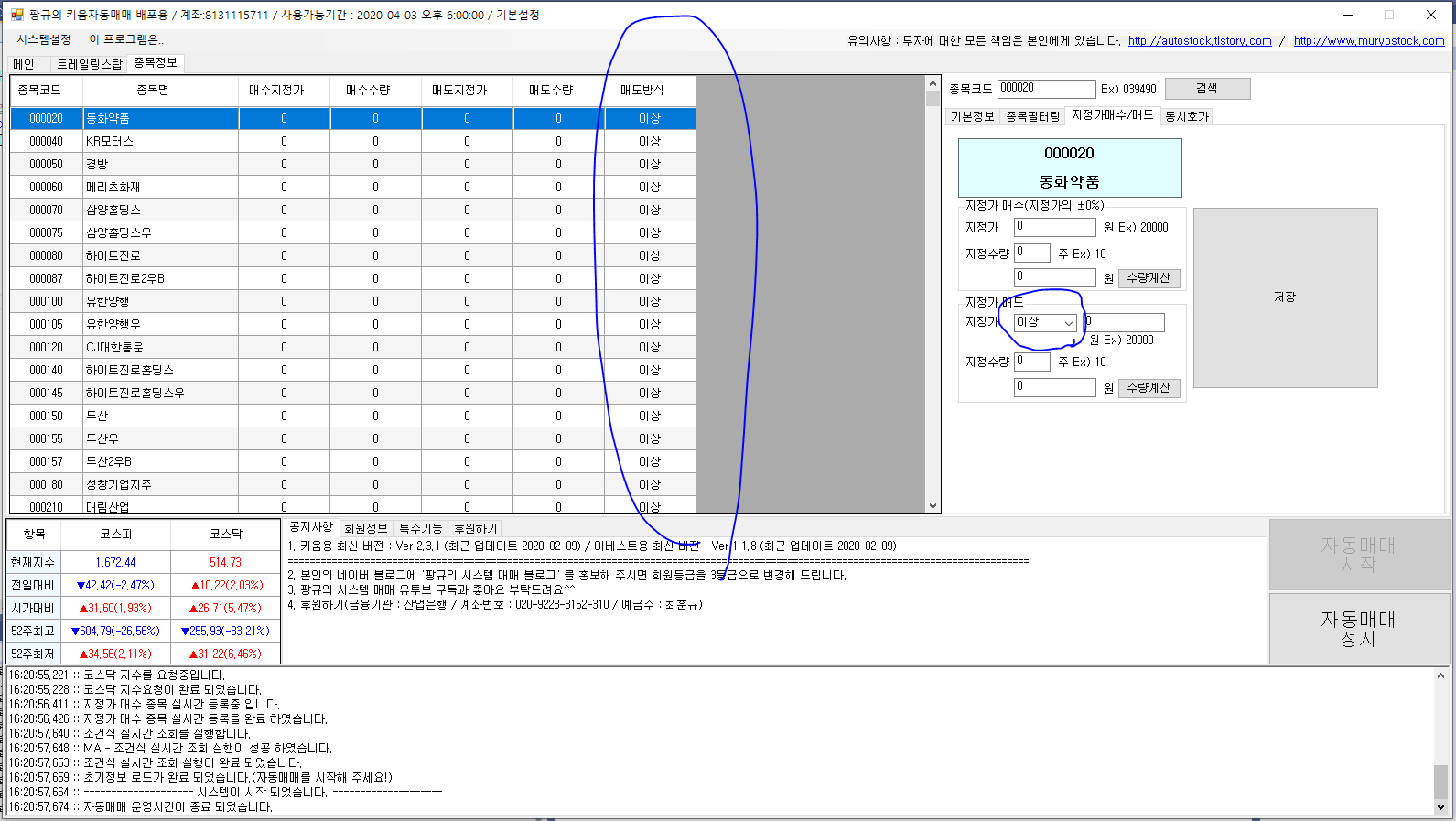Image resolution: width=1456 pixels, height=821 pixels.
Task: Click the price field beside the 이상 dropdown
Action: (1125, 322)
